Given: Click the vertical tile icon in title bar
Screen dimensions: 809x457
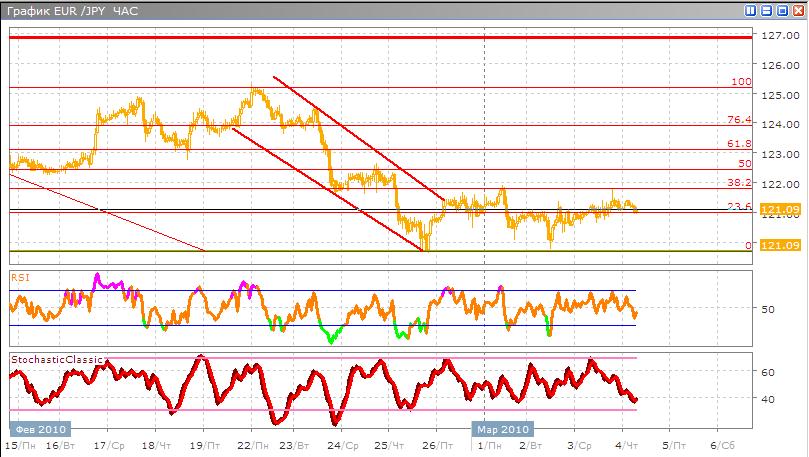Looking at the screenshot, I should pos(751,10).
